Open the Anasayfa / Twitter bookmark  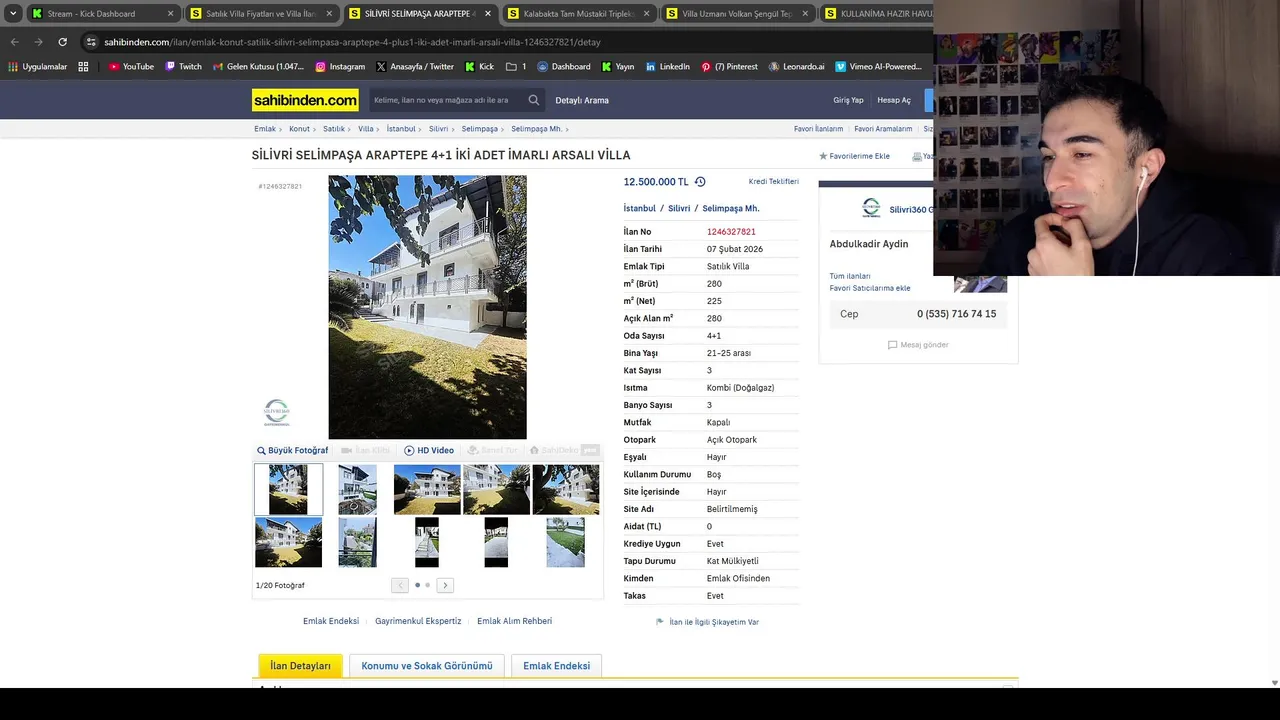click(414, 67)
